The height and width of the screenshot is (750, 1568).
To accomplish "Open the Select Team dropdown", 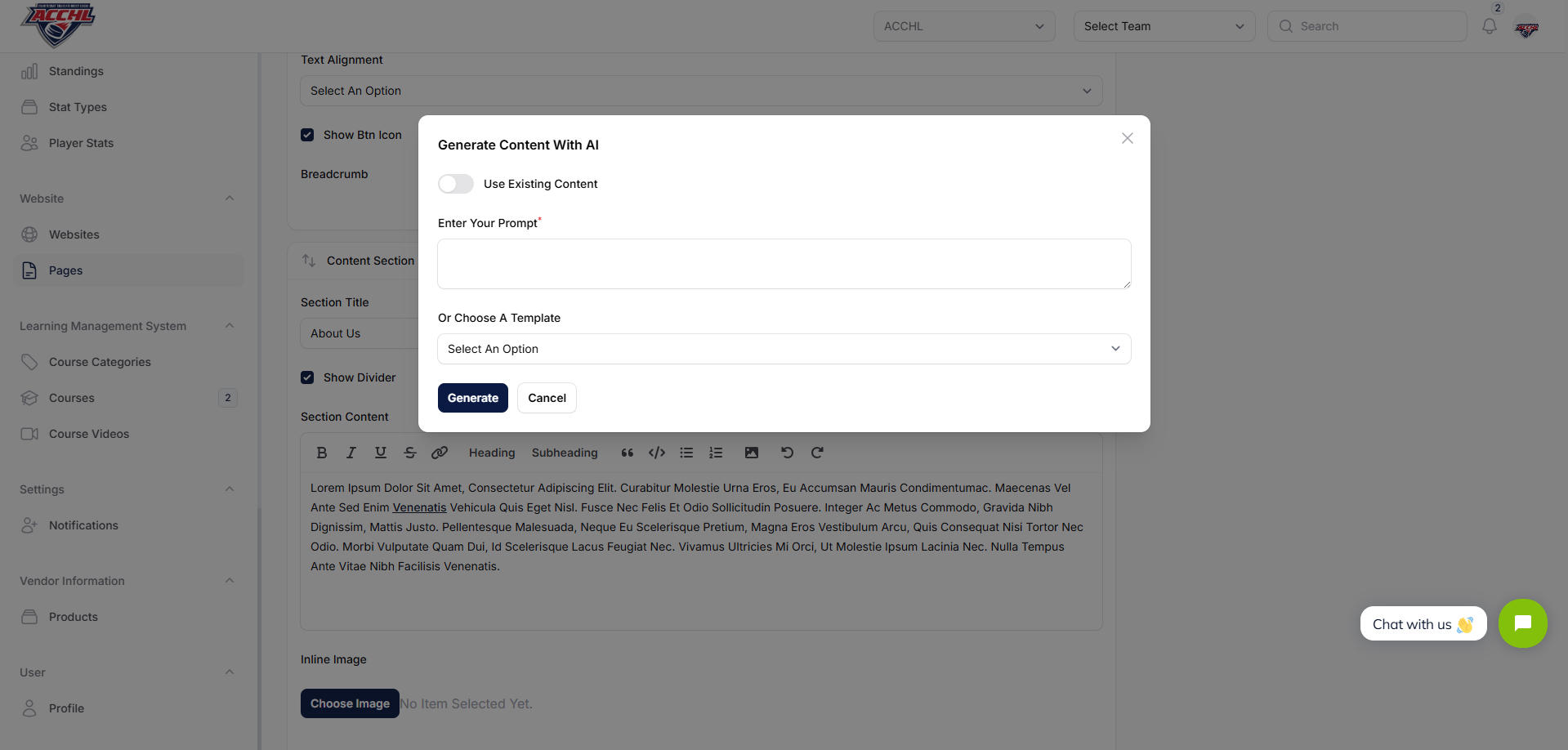I will [1164, 26].
